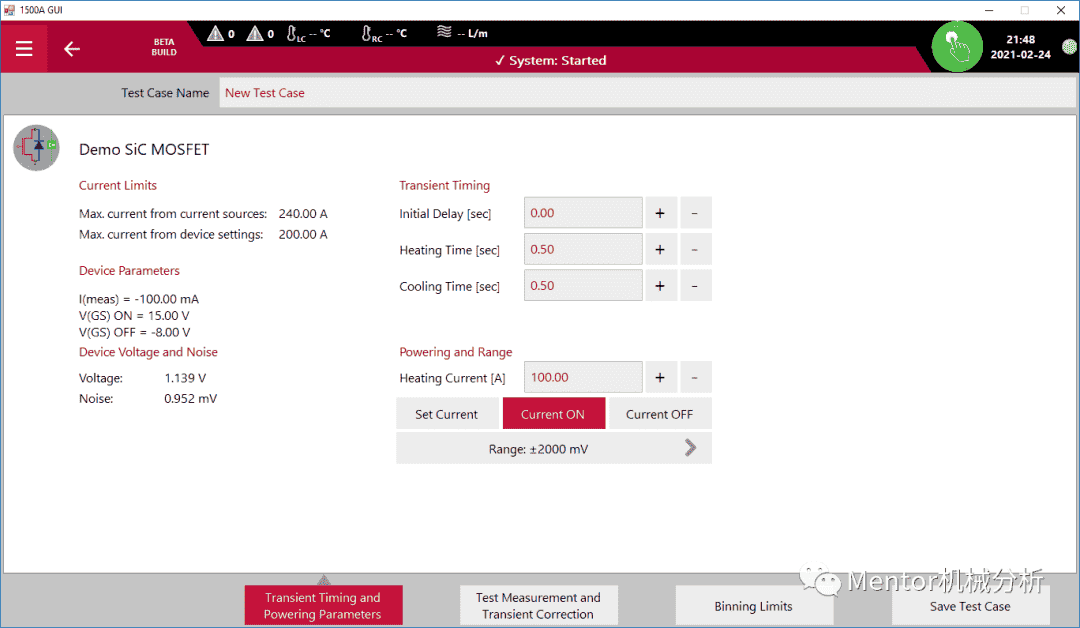Click the flow rate waves icon
This screenshot has width=1080, height=628.
[444, 32]
